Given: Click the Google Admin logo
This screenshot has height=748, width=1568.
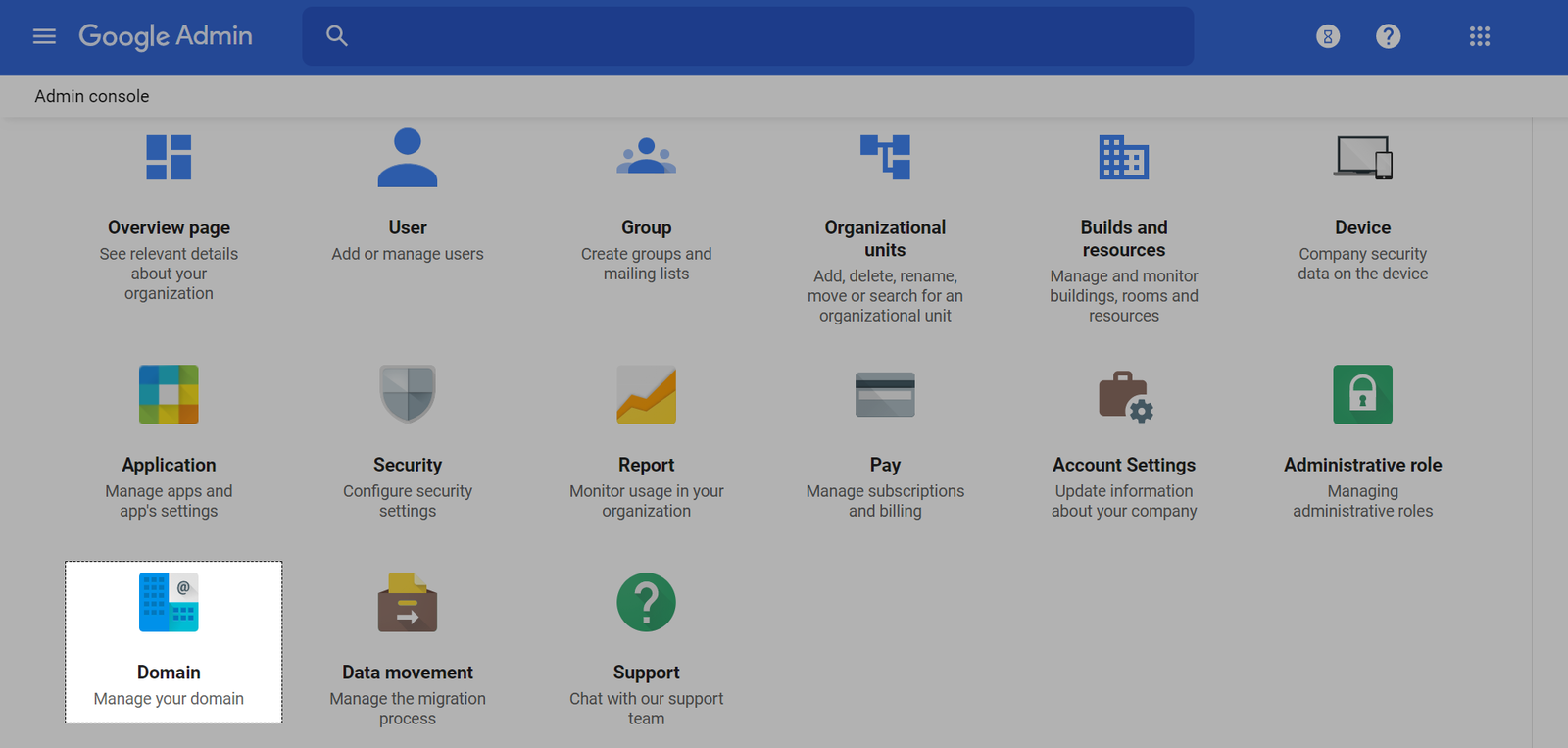Looking at the screenshot, I should click(x=166, y=36).
